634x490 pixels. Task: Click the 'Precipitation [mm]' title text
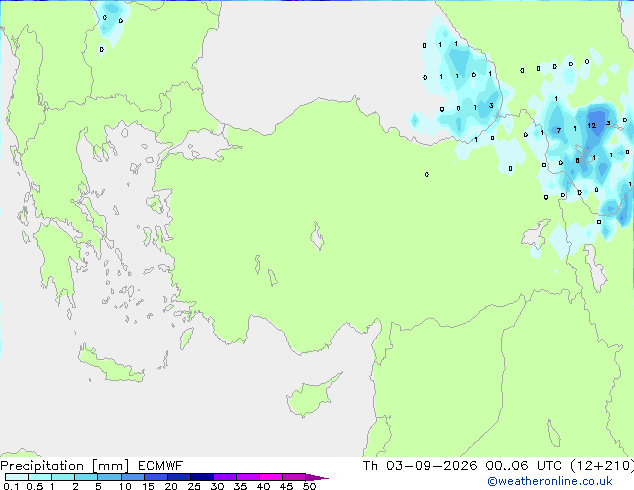coord(64,466)
